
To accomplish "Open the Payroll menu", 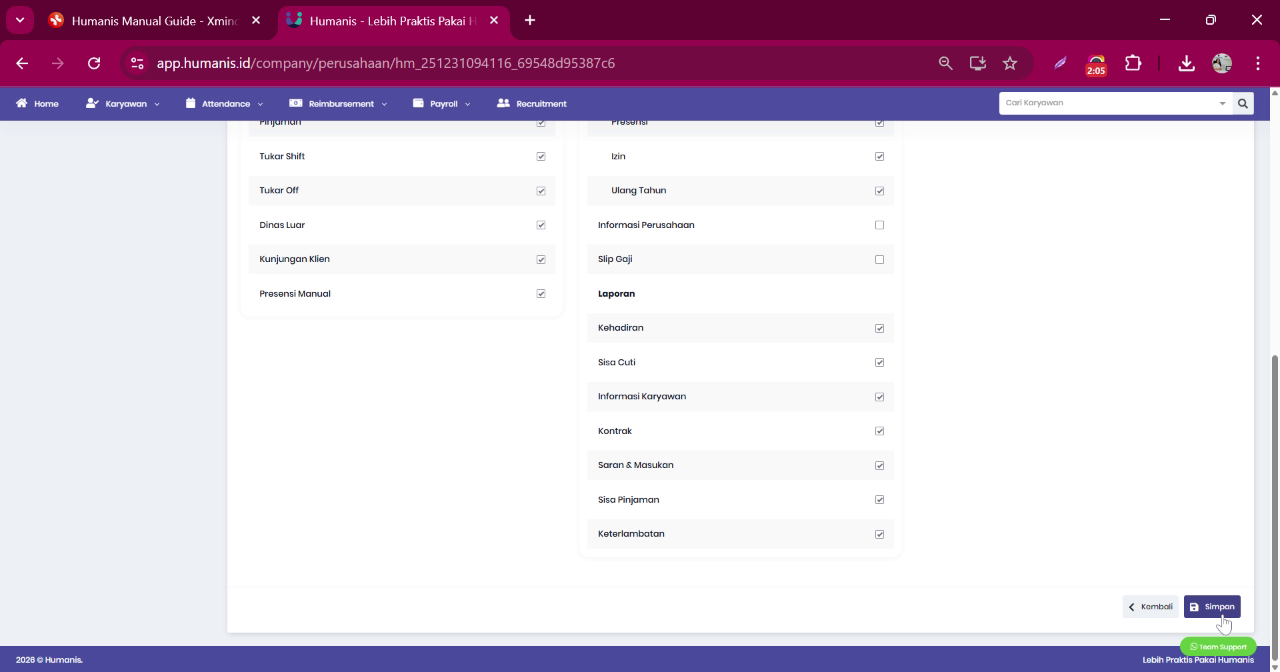I will [441, 103].
